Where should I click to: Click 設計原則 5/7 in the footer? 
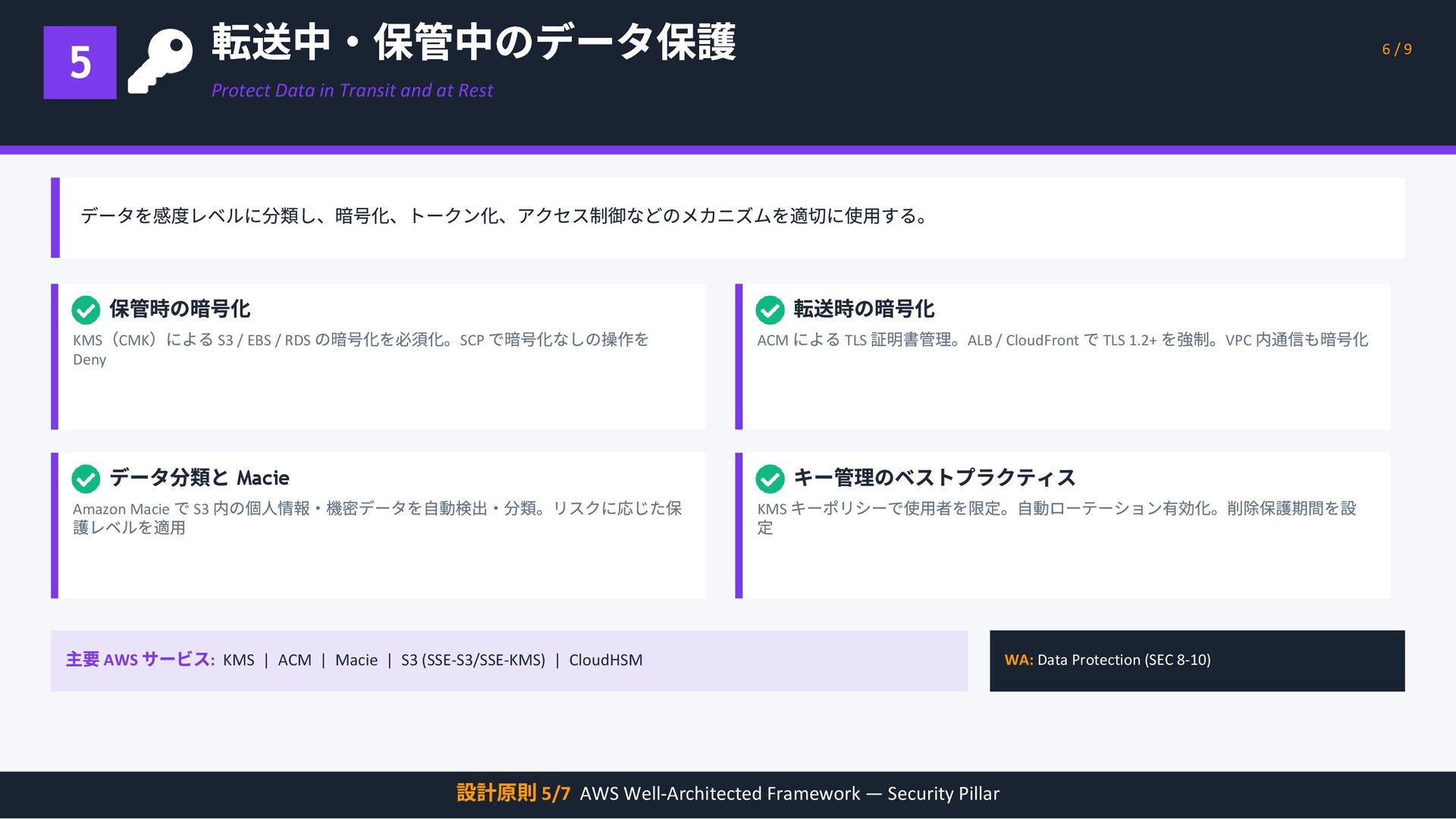tap(513, 793)
